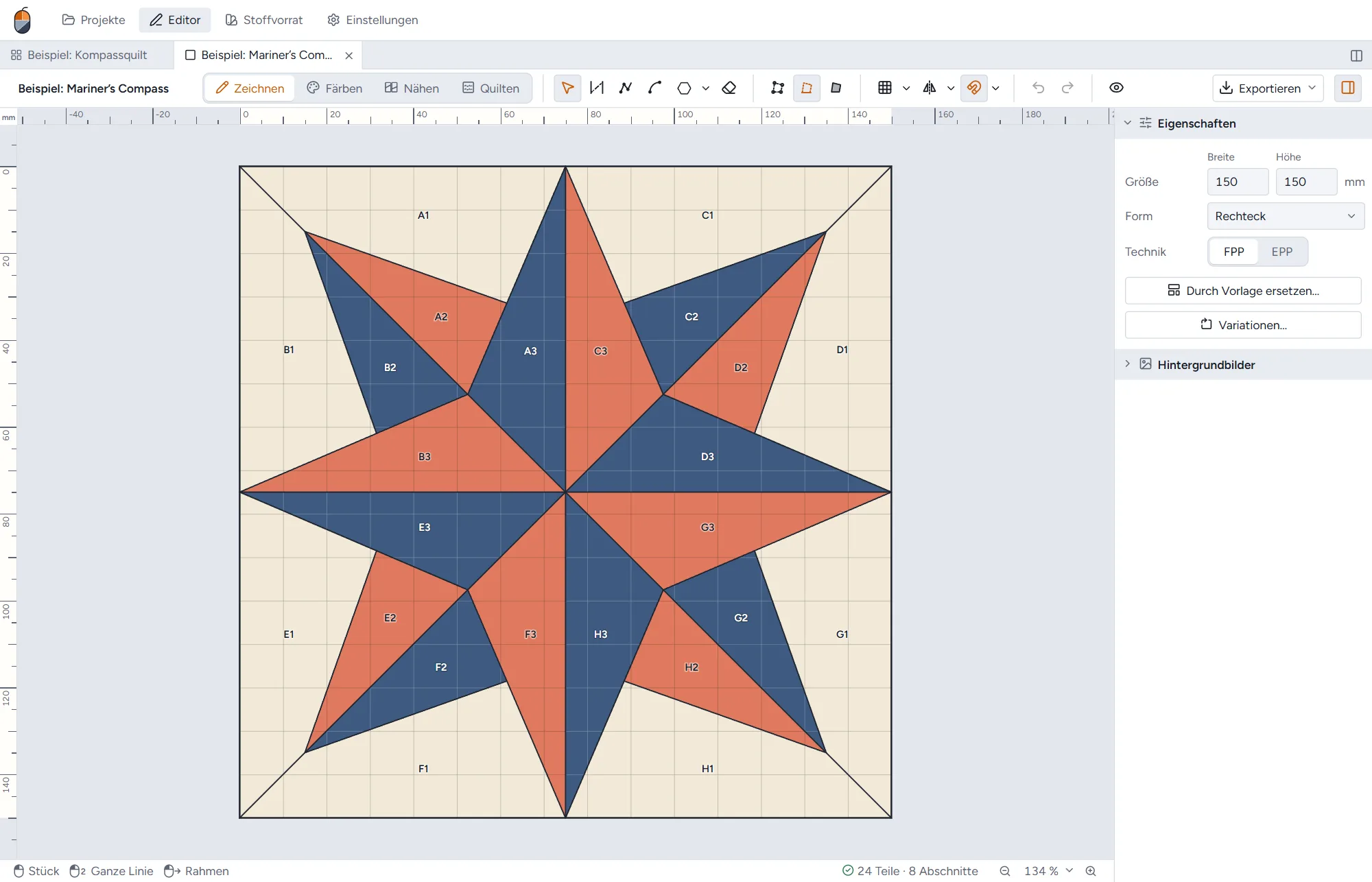This screenshot has height=882, width=1372.
Task: Toggle the grid display
Action: [885, 88]
